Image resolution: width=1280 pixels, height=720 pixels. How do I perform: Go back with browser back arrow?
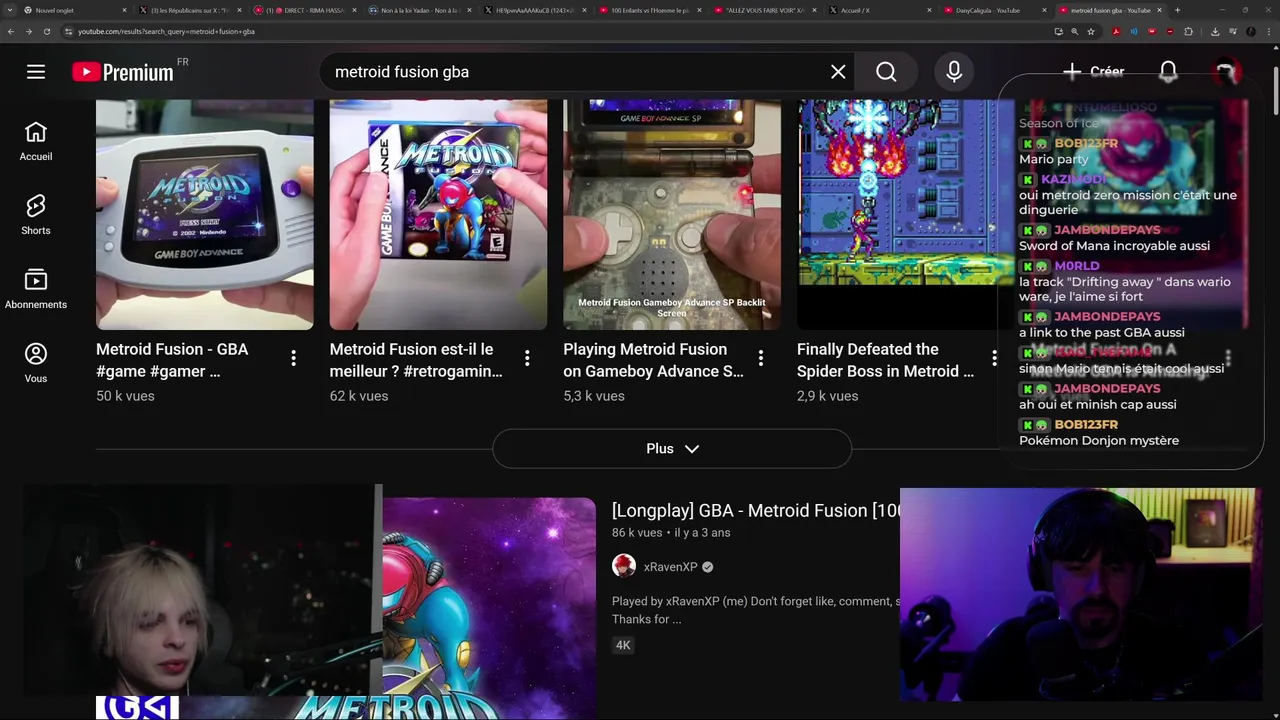pyautogui.click(x=11, y=31)
